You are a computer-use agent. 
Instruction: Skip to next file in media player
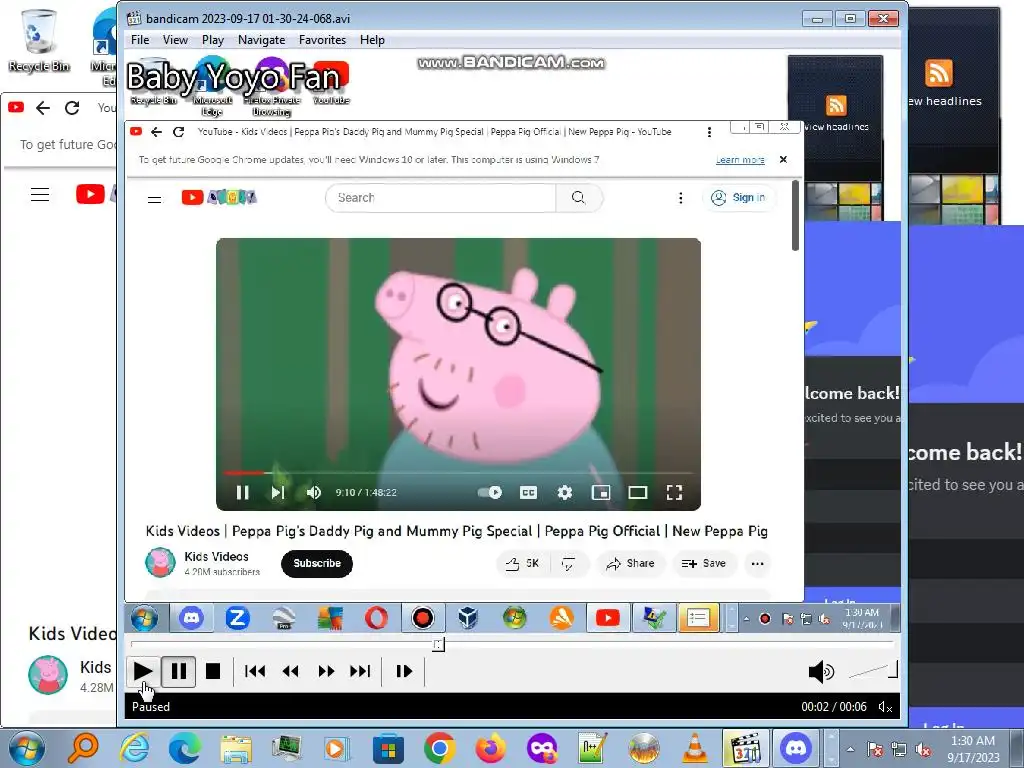[x=360, y=671]
